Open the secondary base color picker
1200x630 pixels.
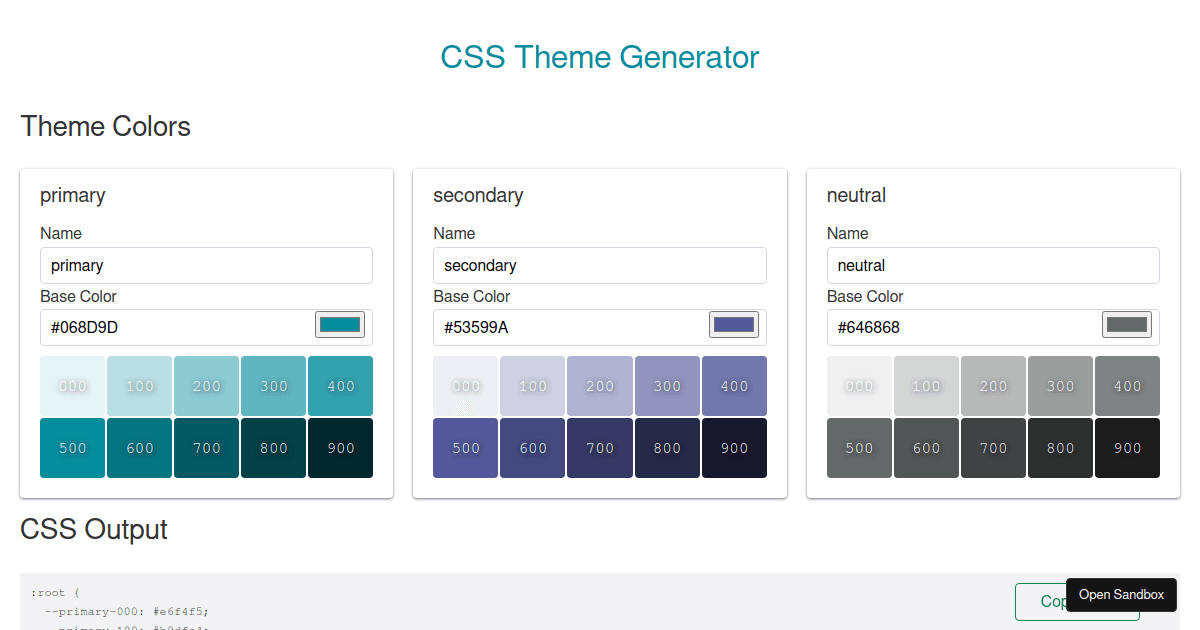tap(732, 323)
